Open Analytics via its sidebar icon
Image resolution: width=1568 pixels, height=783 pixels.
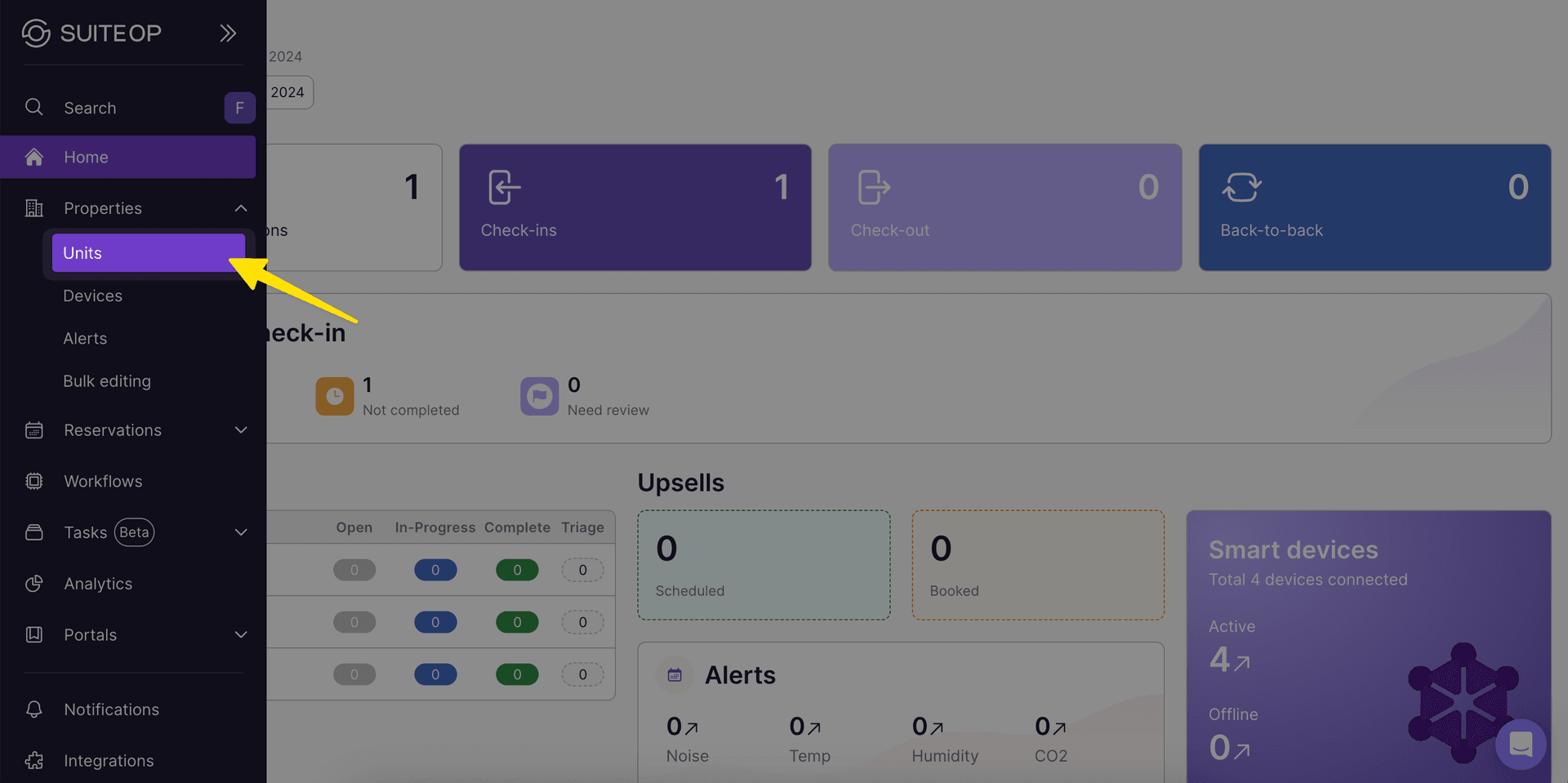tap(33, 583)
